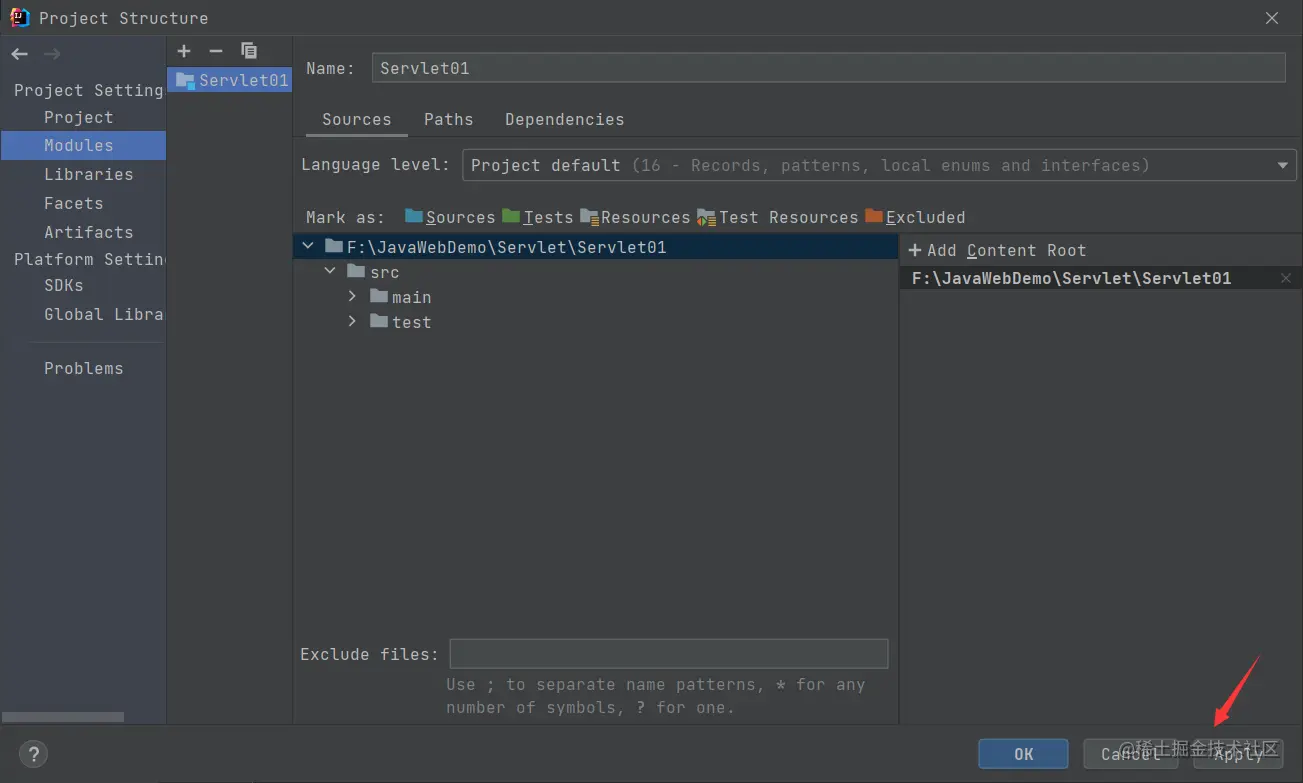Switch to the Dependencies tab

(x=564, y=119)
